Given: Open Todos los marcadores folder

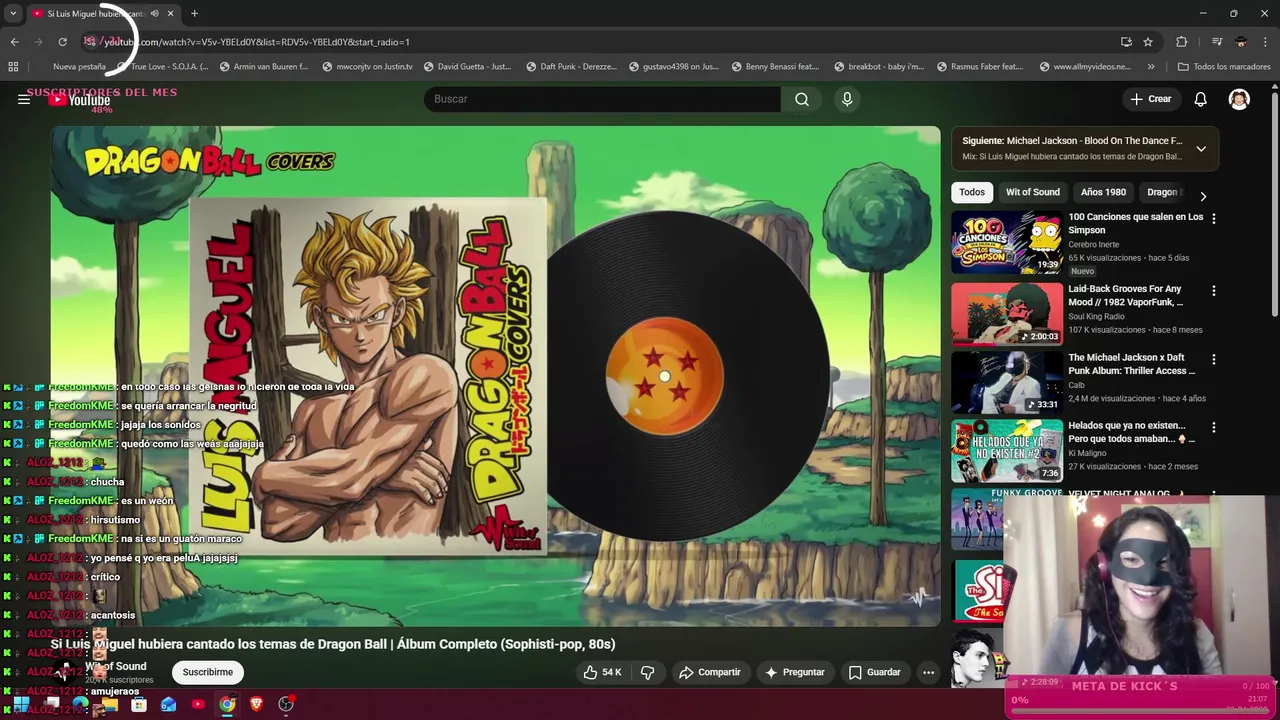Looking at the screenshot, I should coord(1224,67).
